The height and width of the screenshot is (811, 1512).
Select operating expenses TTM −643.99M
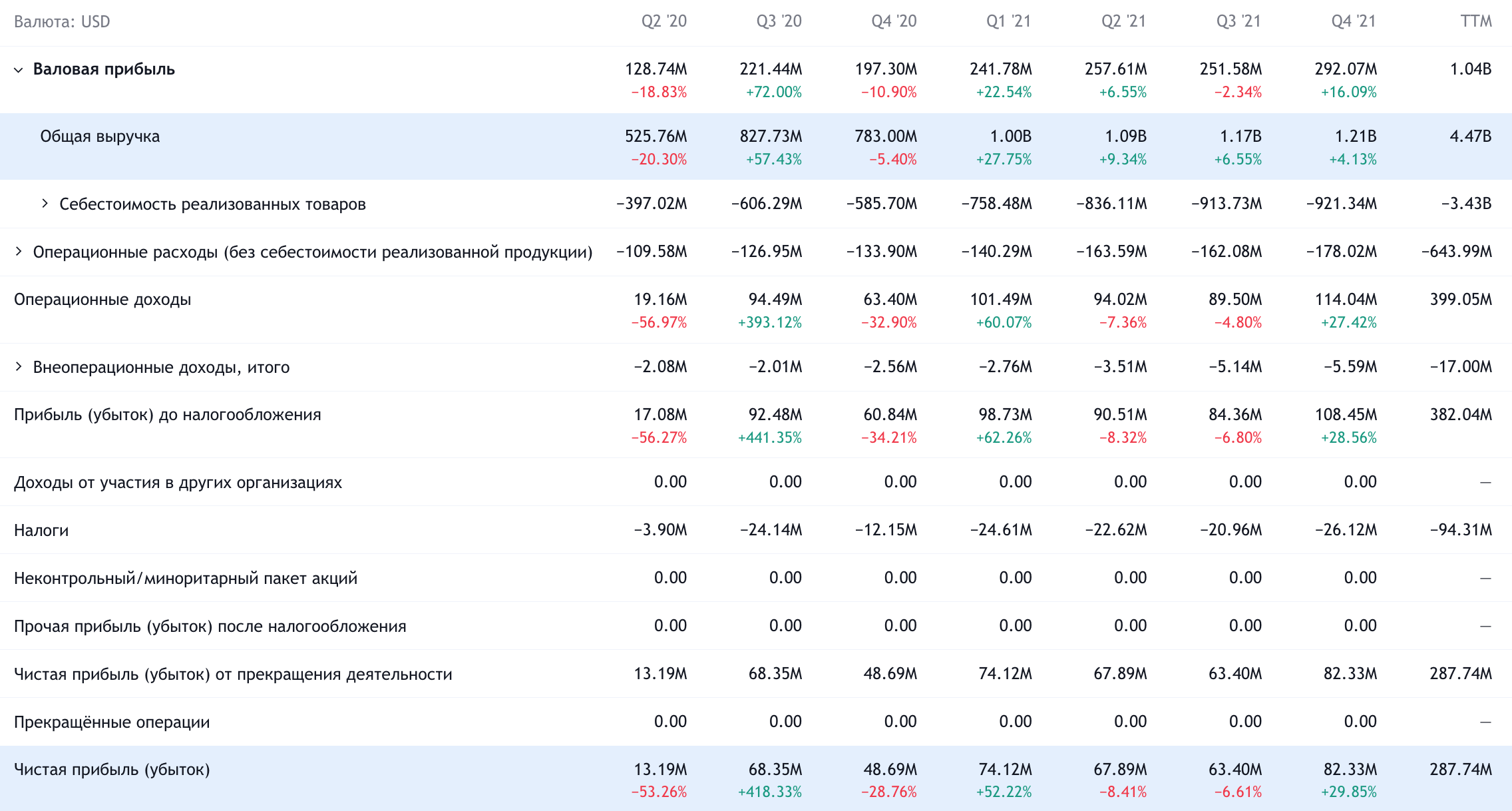click(x=1457, y=252)
